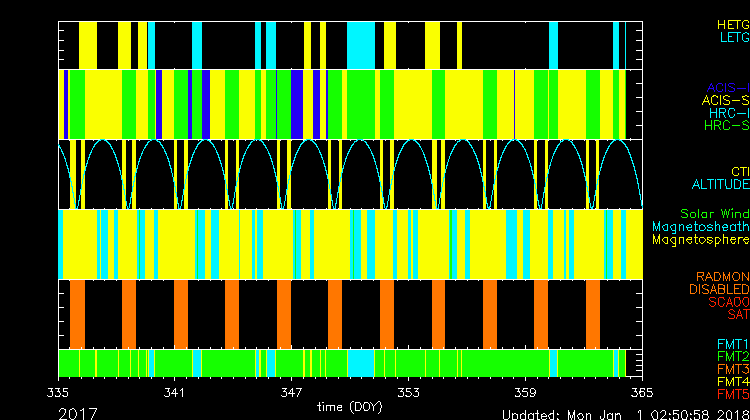Select the HRC-I legend entry
This screenshot has width=750, height=420.
(726, 113)
